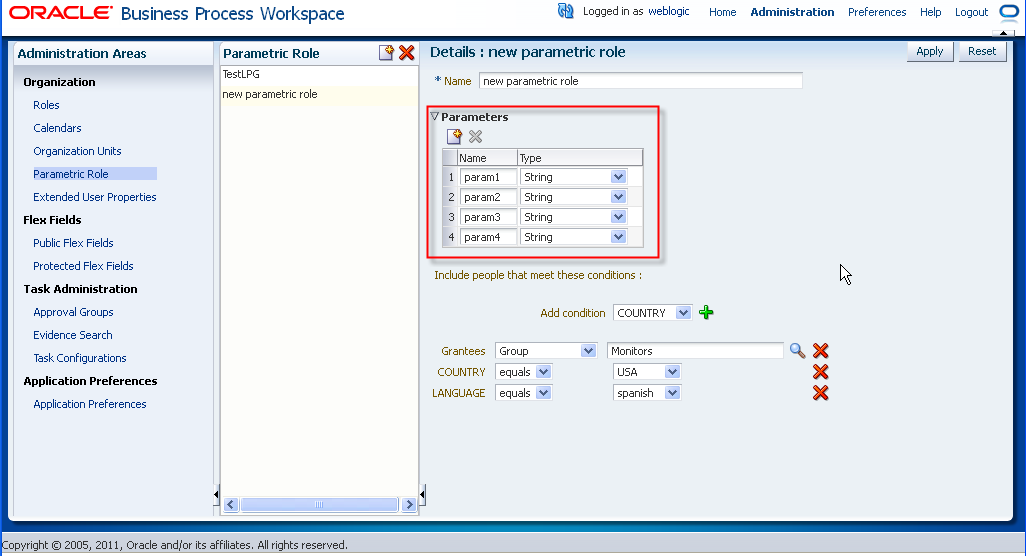1026x556 pixels.
Task: Add a new parameter row icon
Action: 454,136
